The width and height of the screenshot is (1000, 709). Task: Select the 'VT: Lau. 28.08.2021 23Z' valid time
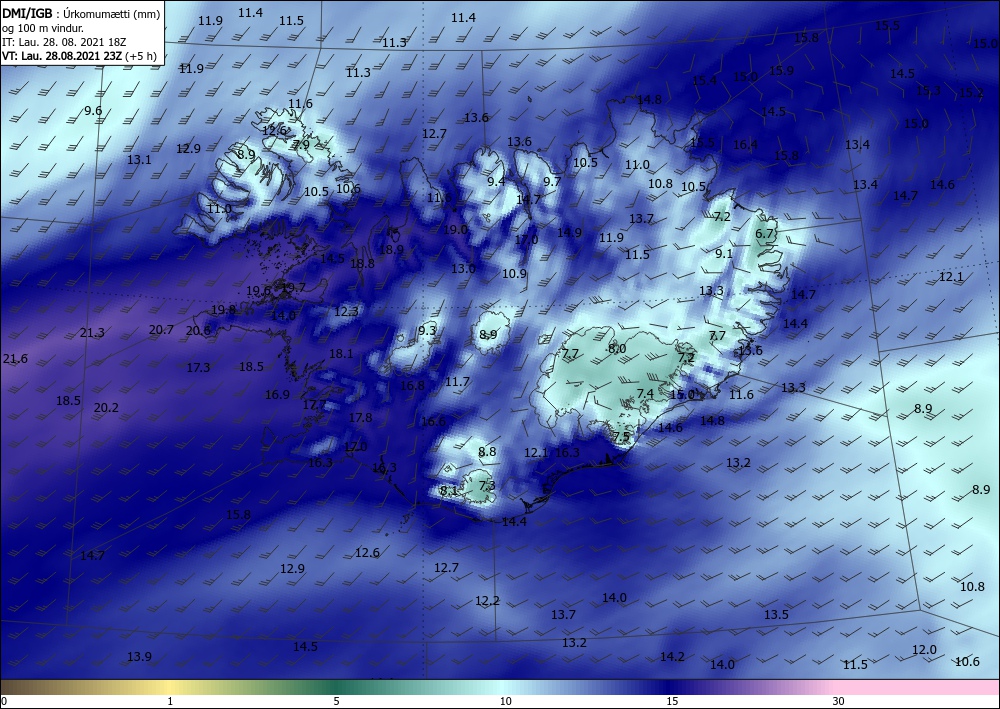click(x=62, y=56)
